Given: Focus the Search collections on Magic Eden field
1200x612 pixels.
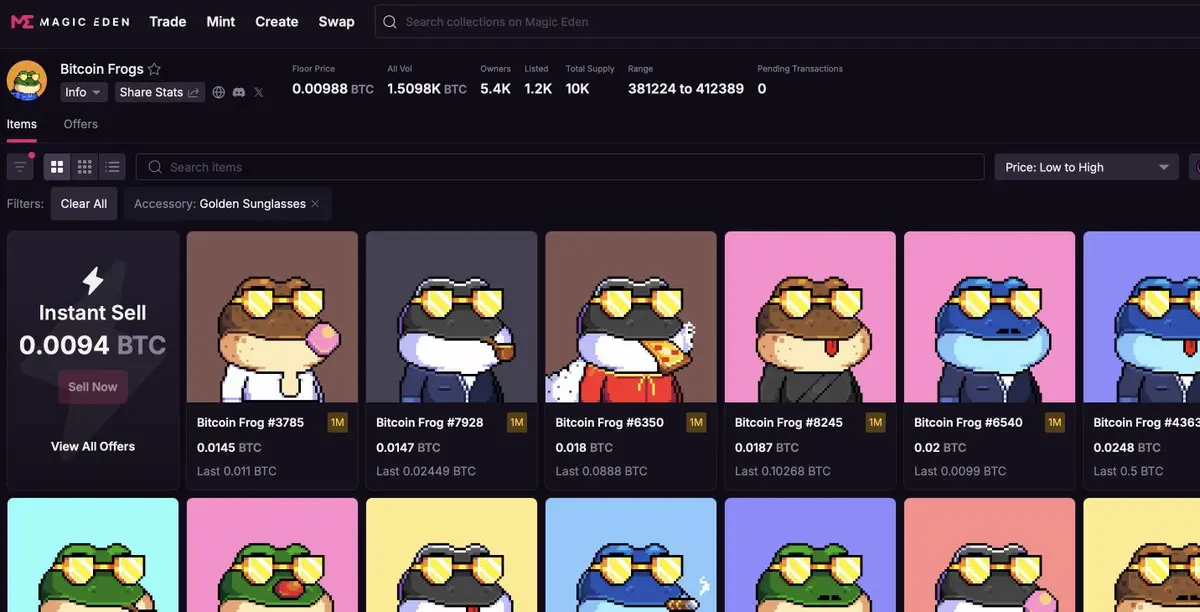Looking at the screenshot, I should [x=787, y=21].
